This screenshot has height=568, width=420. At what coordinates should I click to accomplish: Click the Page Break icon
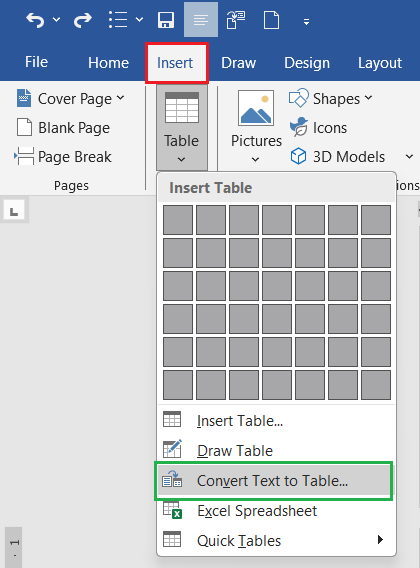coord(24,156)
